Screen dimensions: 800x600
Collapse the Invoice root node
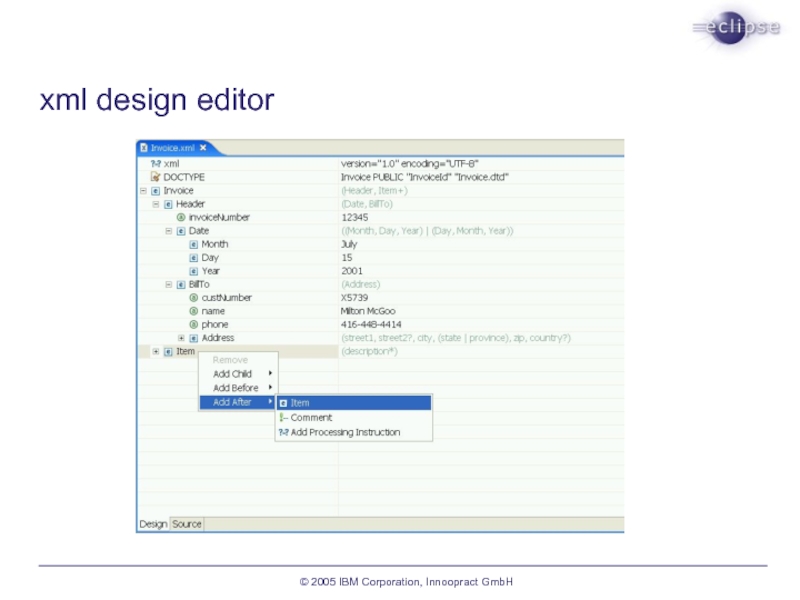[x=143, y=190]
